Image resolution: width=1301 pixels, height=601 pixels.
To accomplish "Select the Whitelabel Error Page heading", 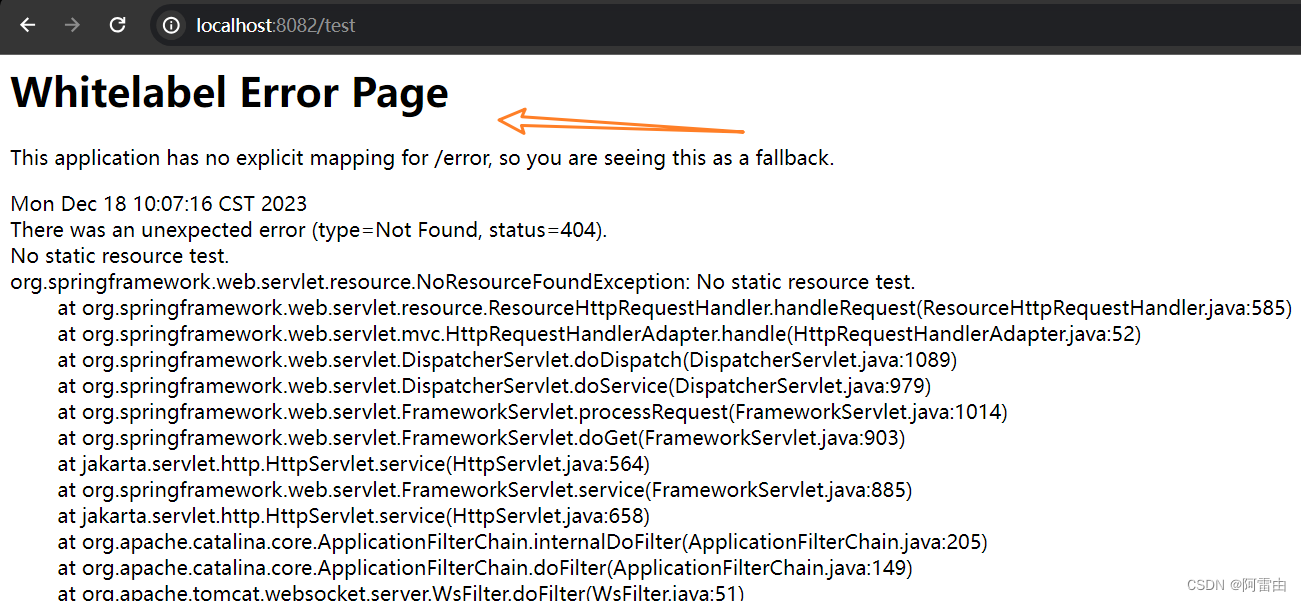I will coord(230,93).
